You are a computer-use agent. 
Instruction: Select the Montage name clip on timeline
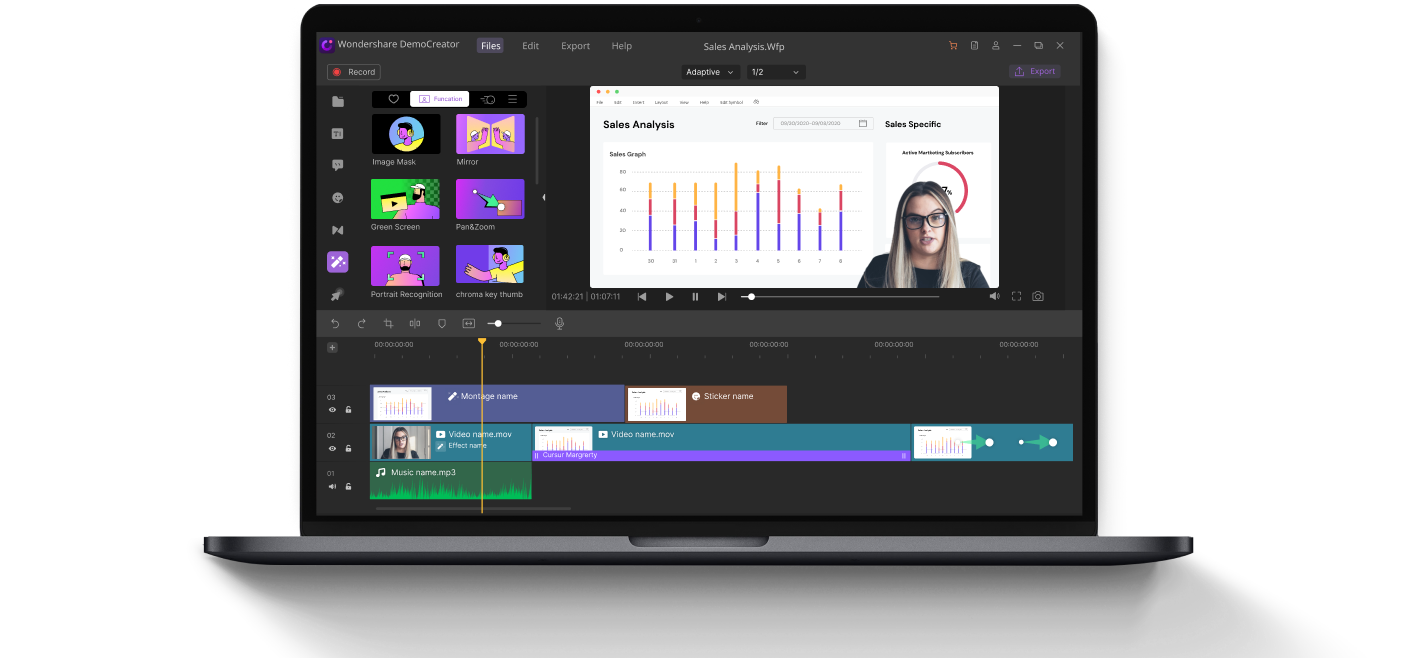point(497,404)
